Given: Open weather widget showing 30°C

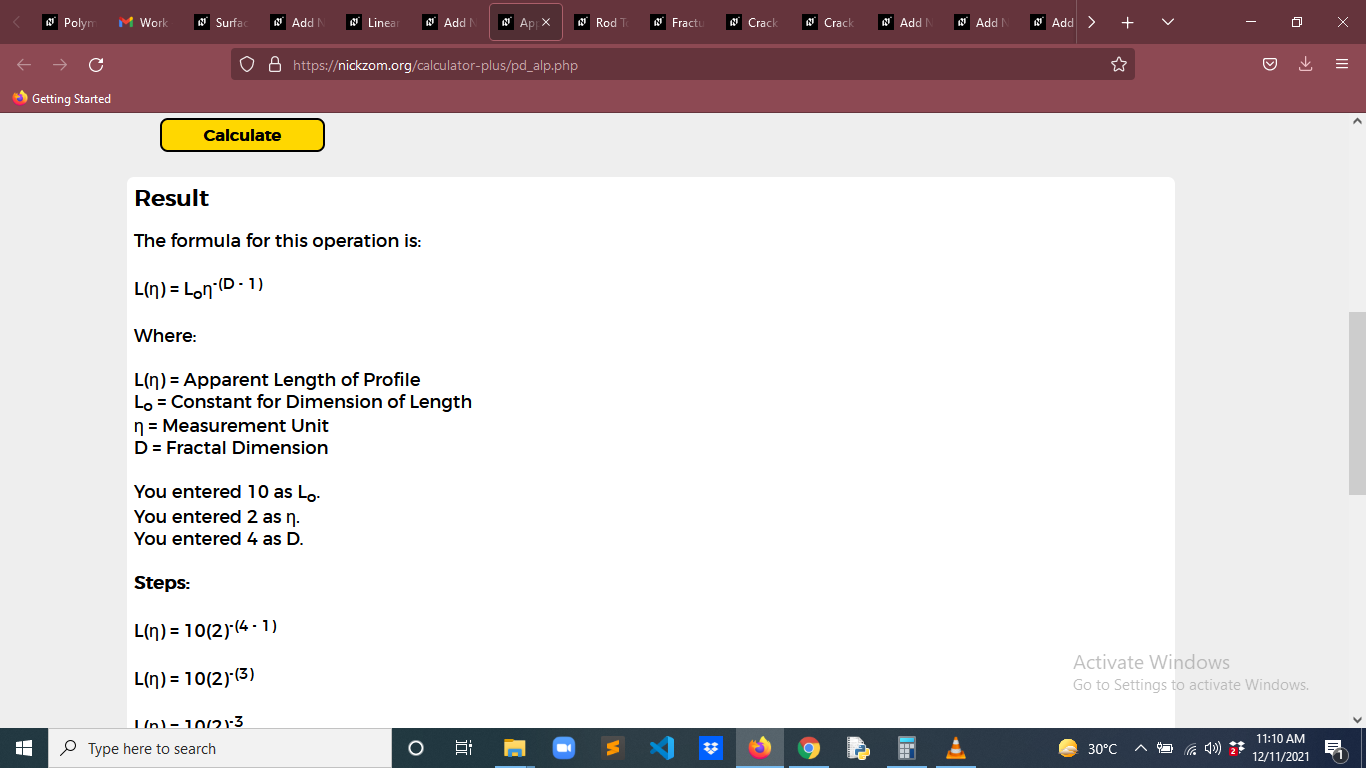Looking at the screenshot, I should pos(1088,748).
